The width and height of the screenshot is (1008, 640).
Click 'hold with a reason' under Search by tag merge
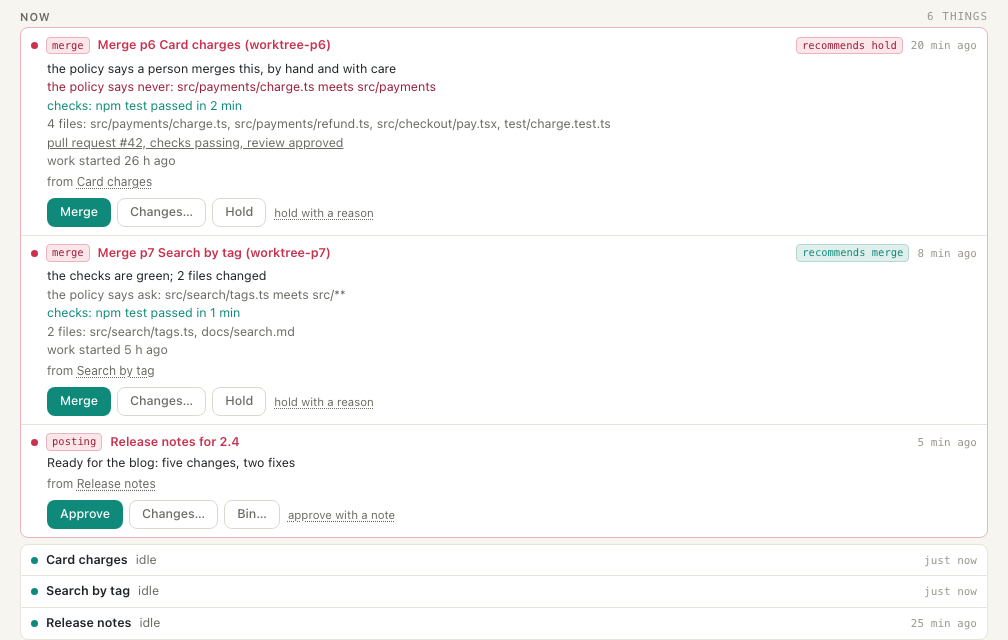pyautogui.click(x=323, y=402)
